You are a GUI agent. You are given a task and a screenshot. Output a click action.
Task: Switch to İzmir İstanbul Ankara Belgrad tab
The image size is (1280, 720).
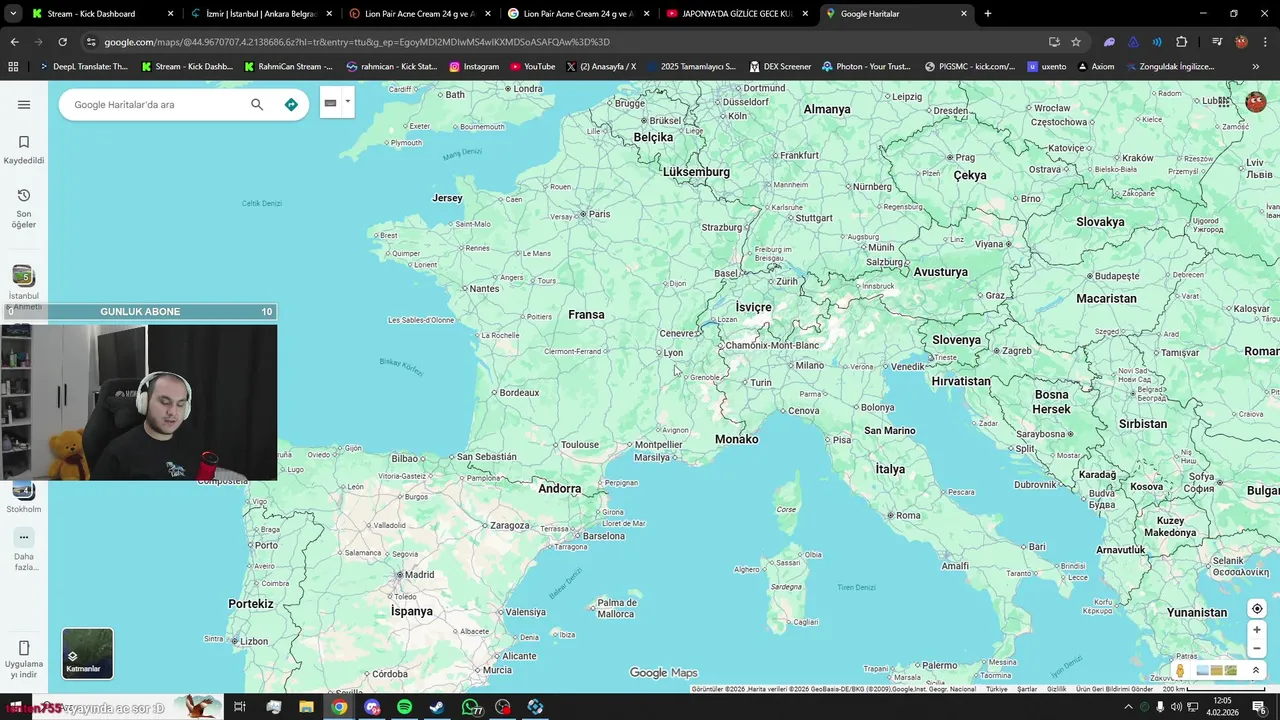click(260, 14)
